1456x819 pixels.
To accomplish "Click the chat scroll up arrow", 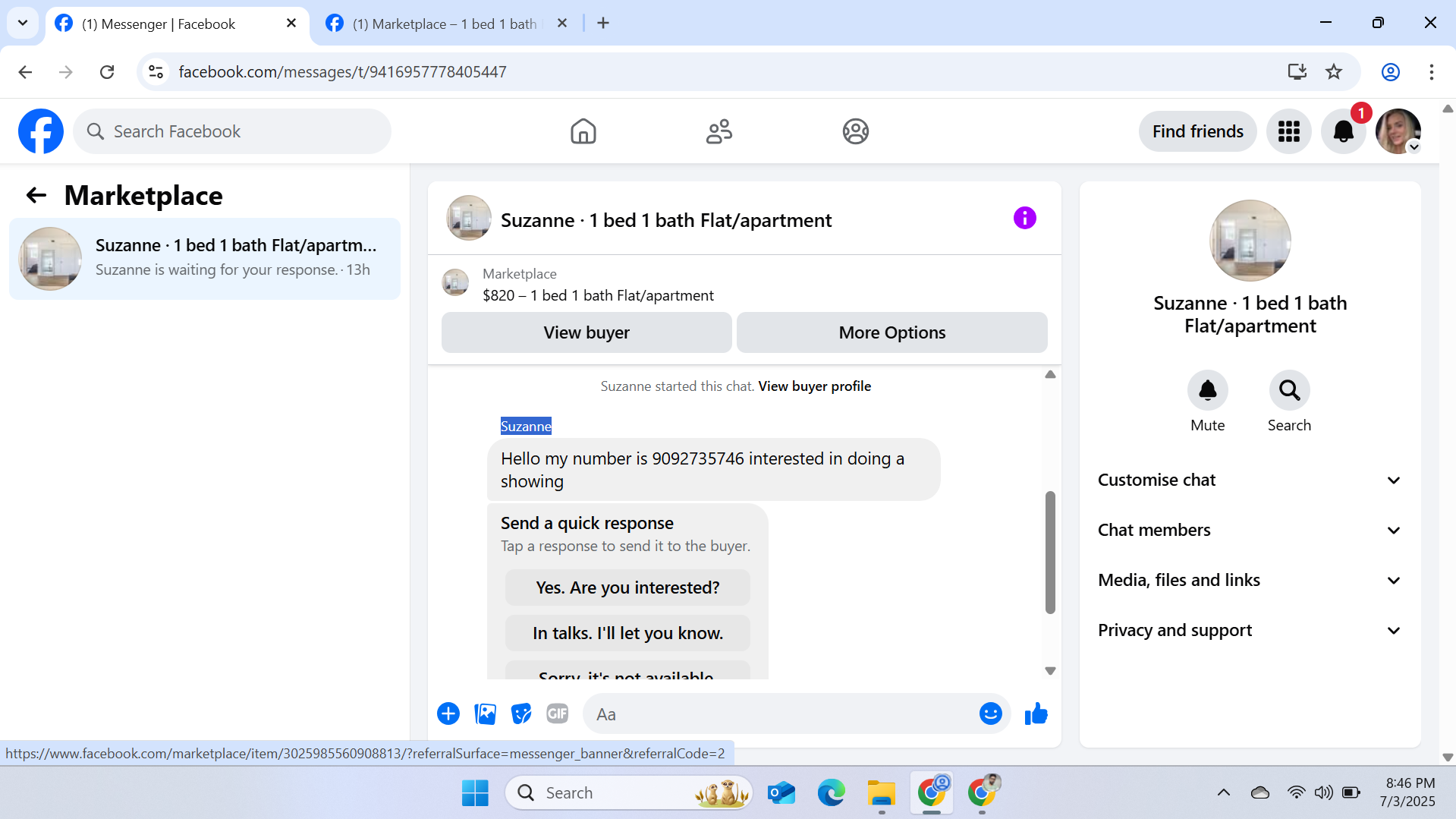I will point(1050,374).
